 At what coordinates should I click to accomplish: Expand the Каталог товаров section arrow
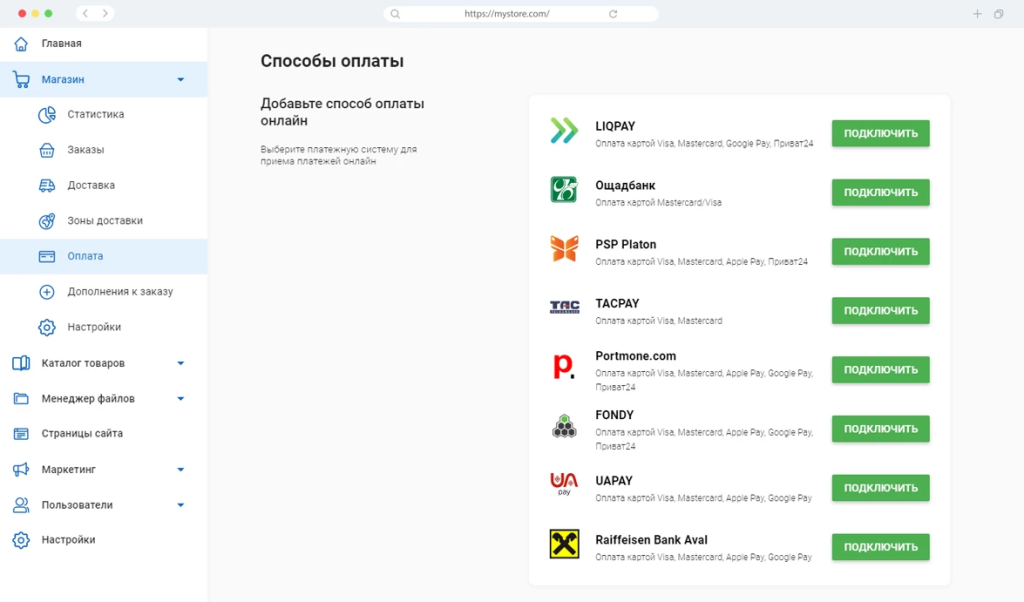tap(181, 363)
